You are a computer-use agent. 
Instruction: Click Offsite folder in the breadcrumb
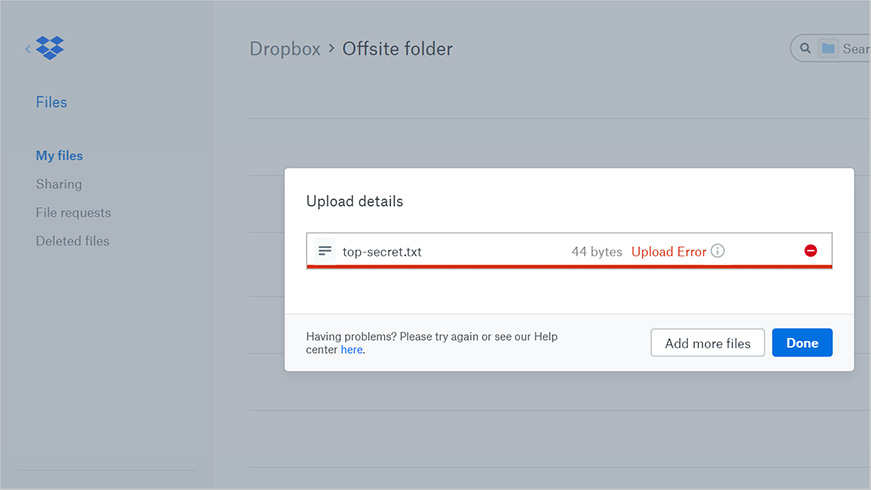pos(397,49)
